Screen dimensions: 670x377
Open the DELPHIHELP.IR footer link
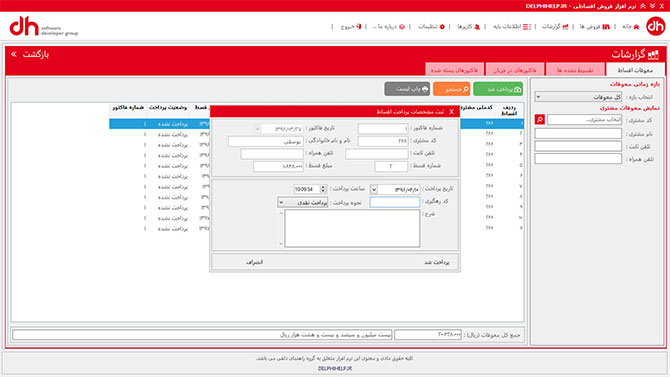pos(335,368)
